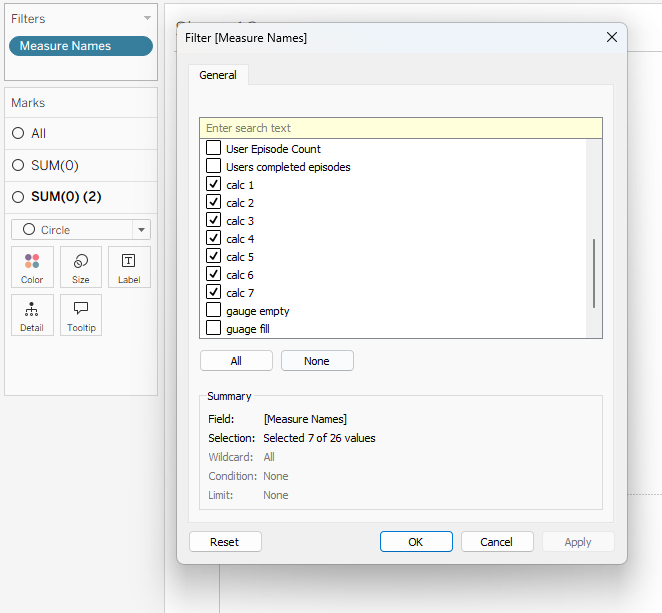
Task: Open the Size marks card
Action: point(81,267)
